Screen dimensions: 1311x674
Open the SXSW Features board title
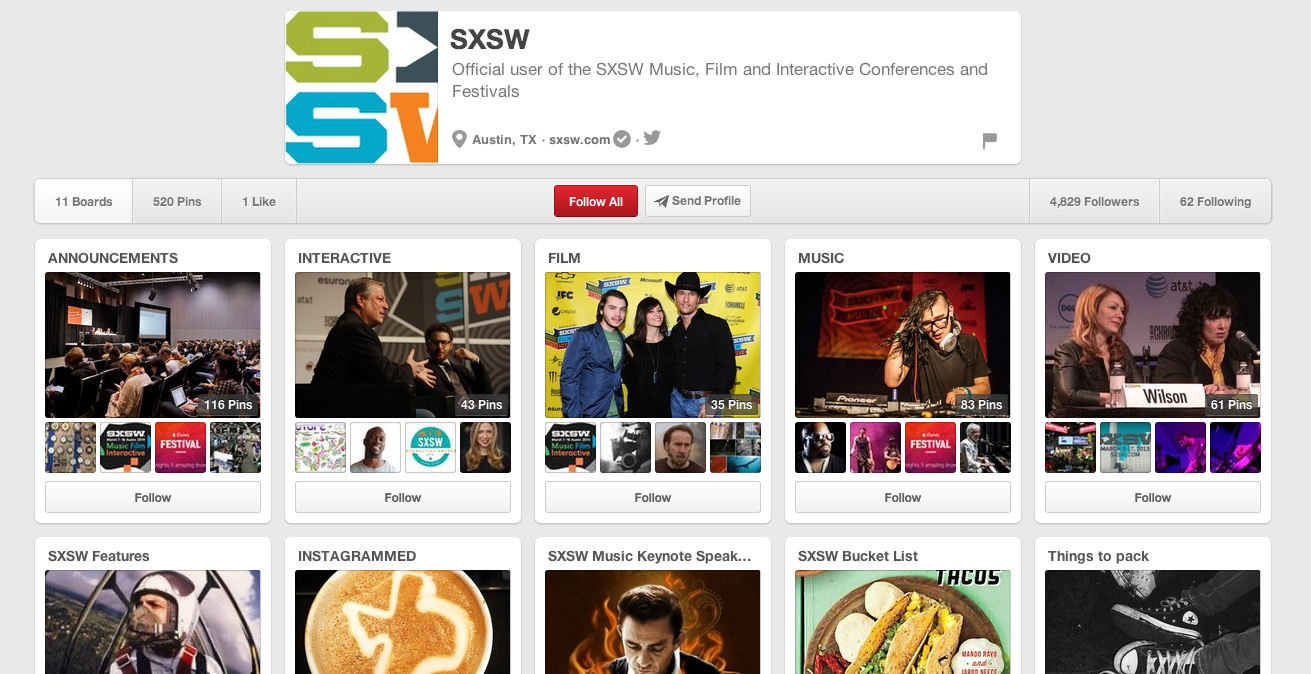[x=99, y=556]
